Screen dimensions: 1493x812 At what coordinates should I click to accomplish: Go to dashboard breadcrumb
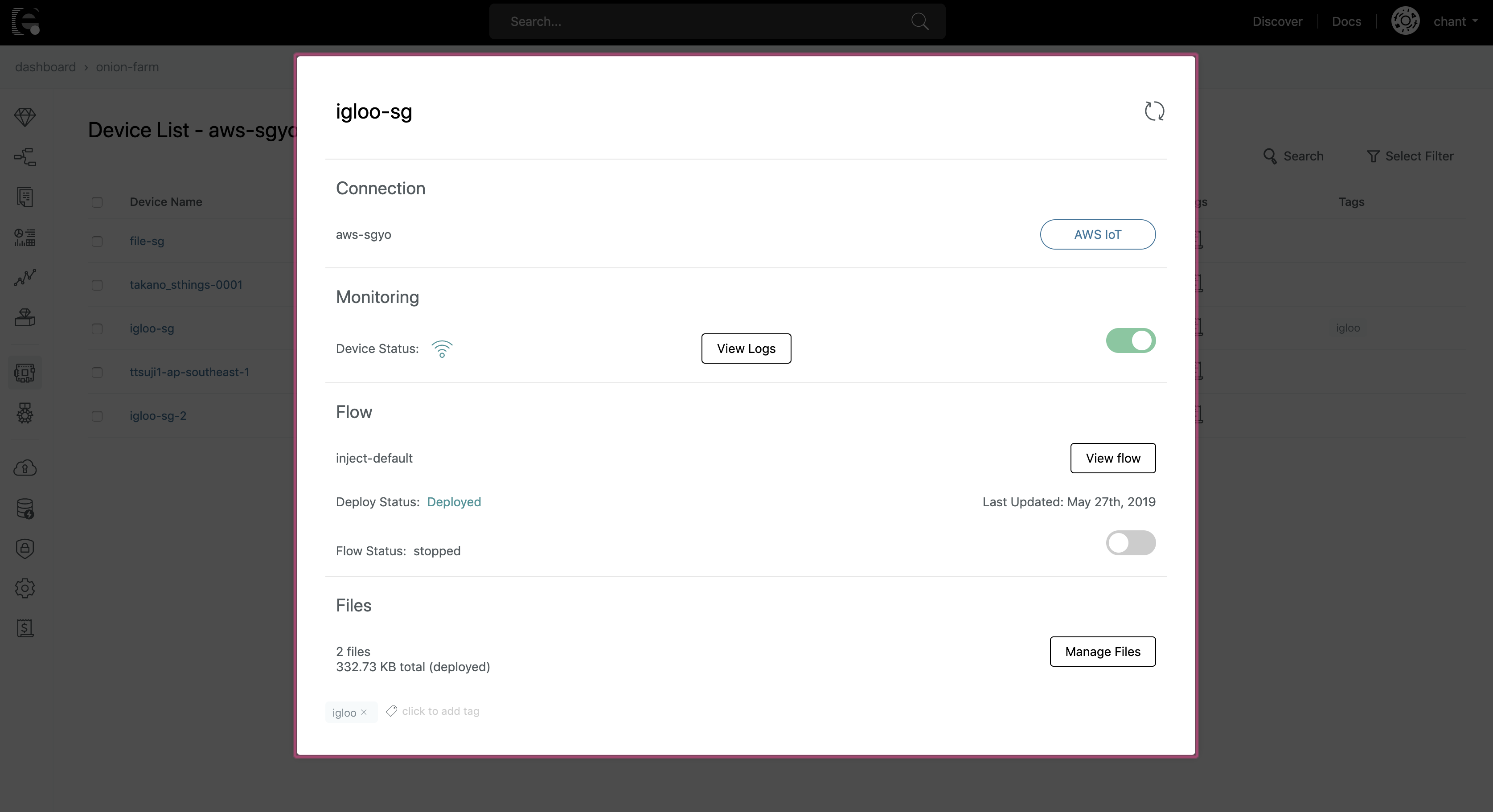(45, 67)
